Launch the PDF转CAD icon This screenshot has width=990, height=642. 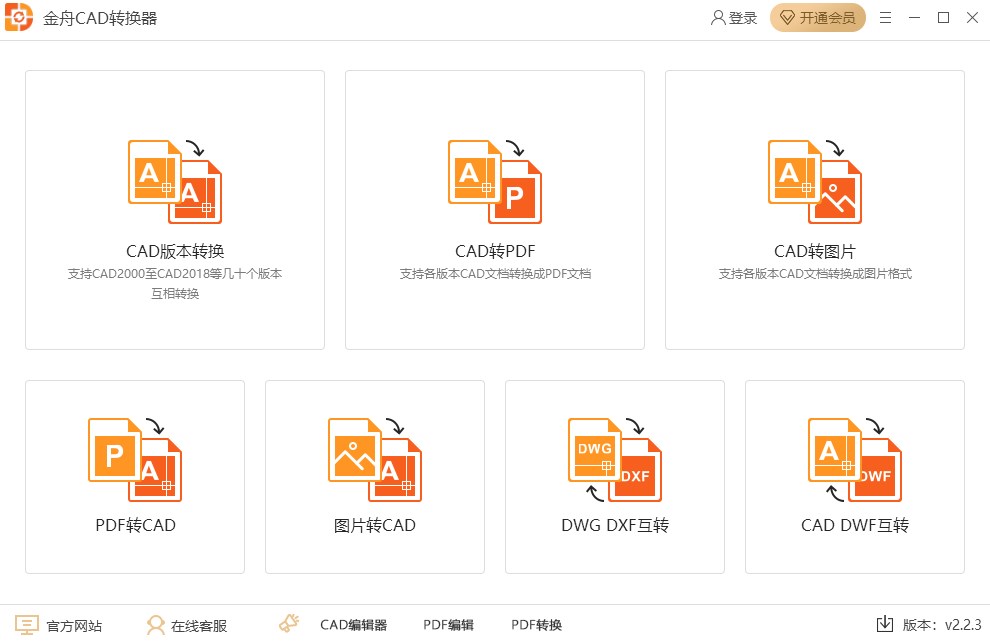(x=135, y=459)
